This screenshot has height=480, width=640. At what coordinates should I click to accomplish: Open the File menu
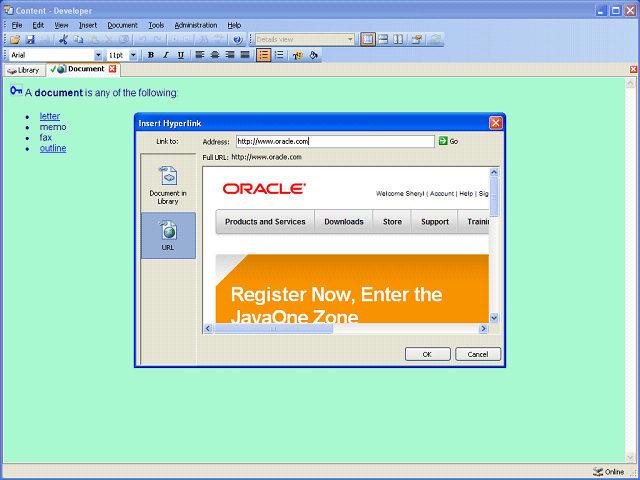17,25
